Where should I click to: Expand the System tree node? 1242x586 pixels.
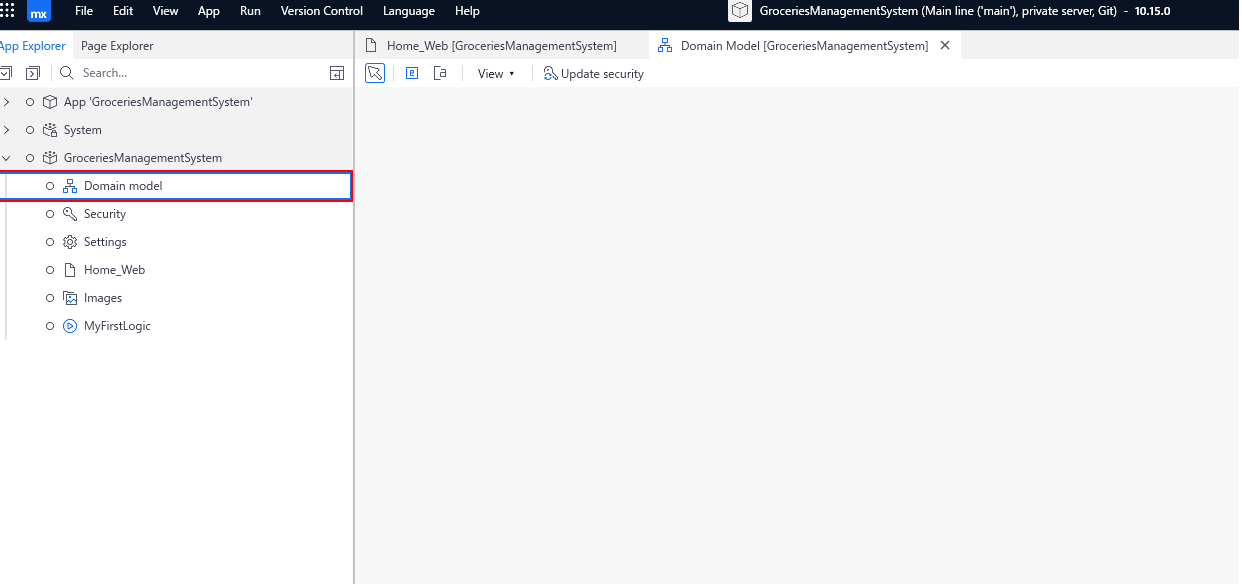[7, 129]
